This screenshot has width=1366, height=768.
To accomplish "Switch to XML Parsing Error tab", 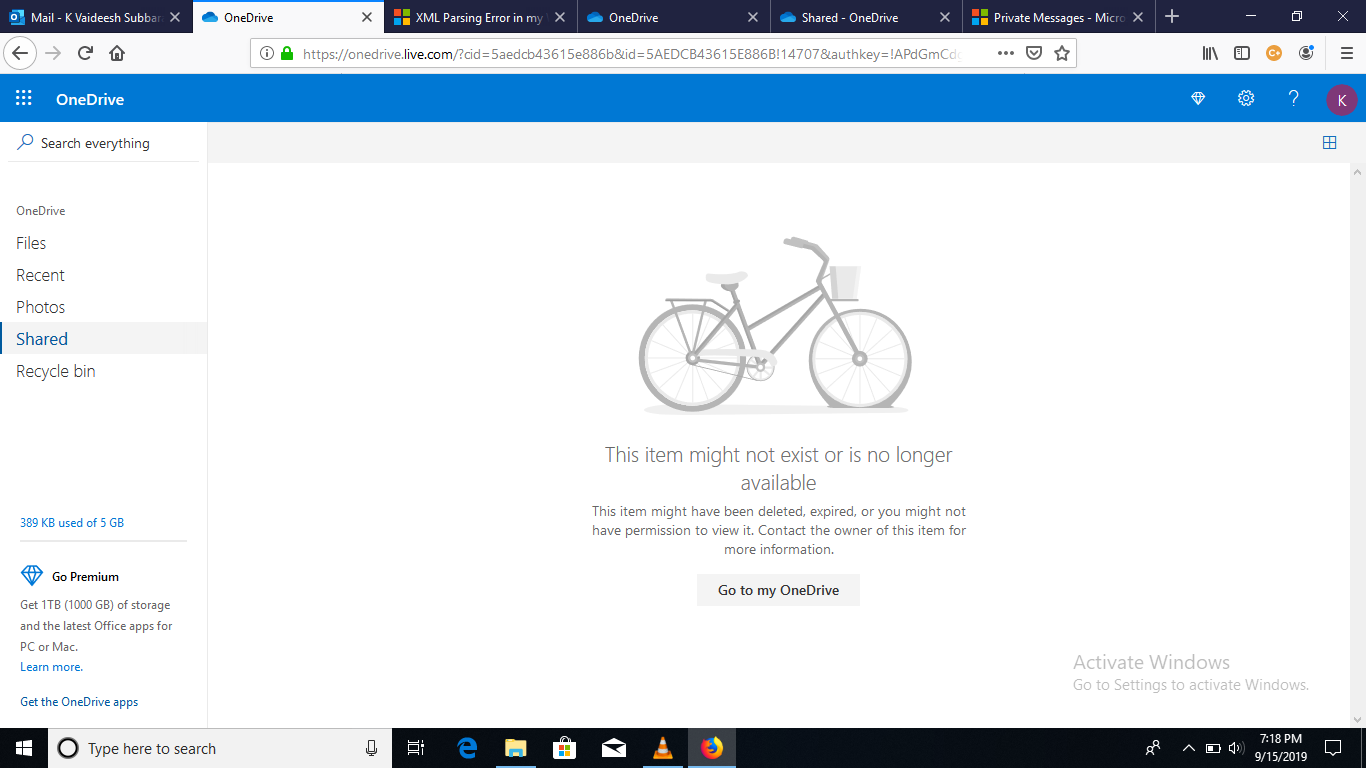I will point(480,17).
